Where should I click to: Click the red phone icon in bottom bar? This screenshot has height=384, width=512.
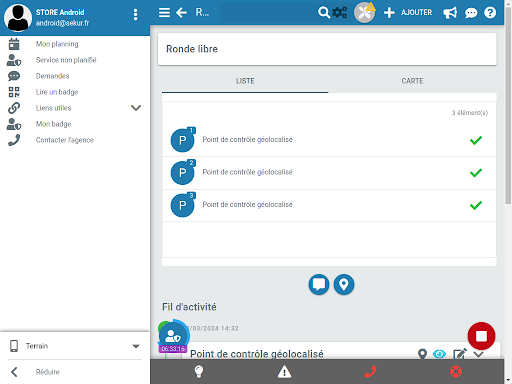[370, 371]
